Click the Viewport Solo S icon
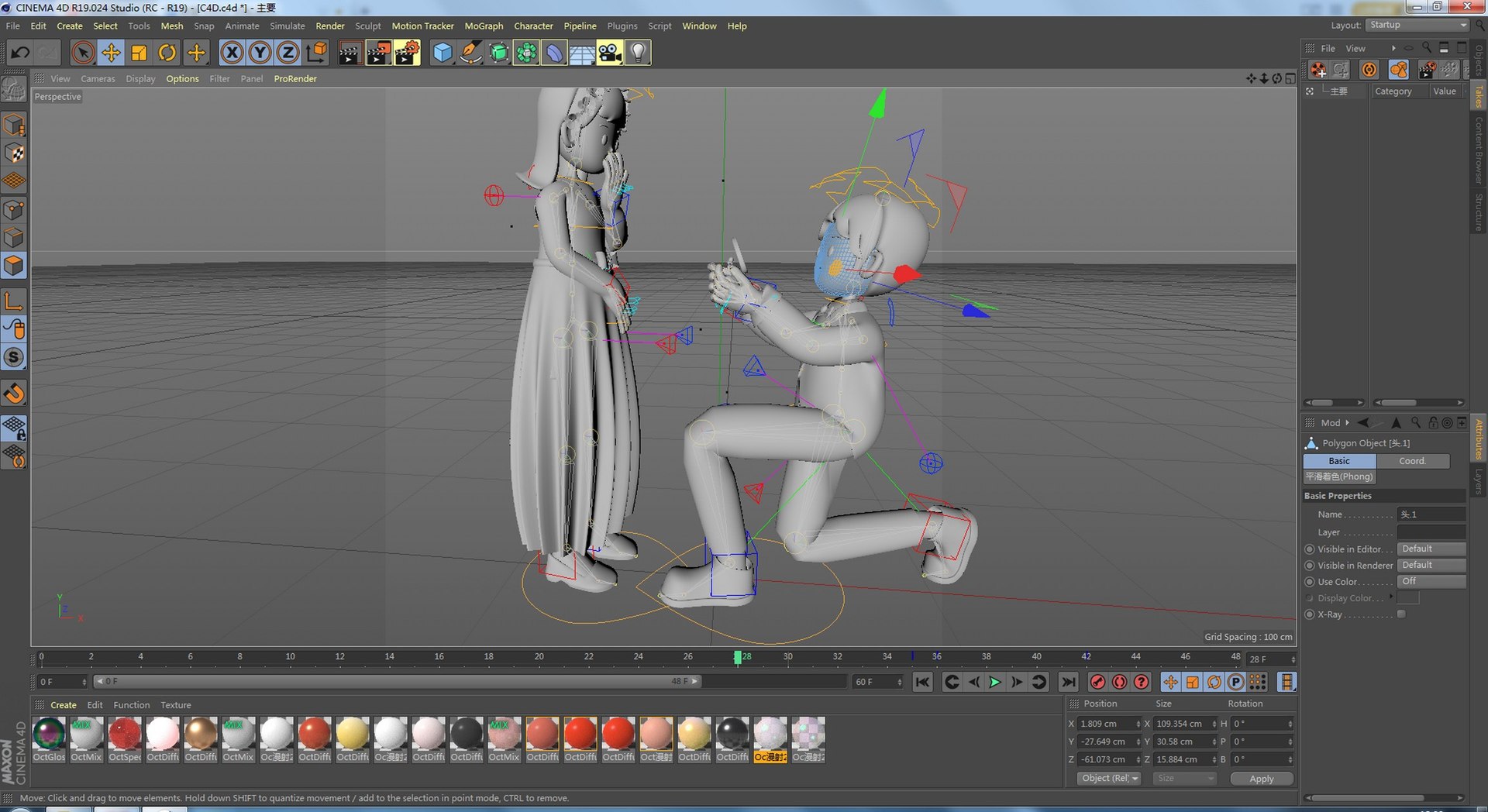Viewport: 1488px width, 812px height. point(14,357)
